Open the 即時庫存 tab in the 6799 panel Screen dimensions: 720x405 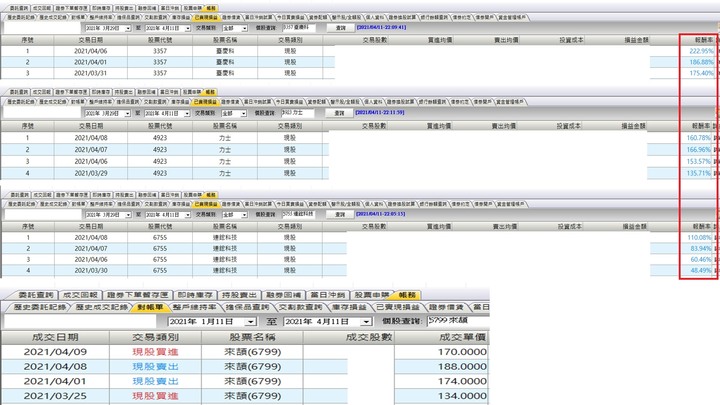point(195,295)
